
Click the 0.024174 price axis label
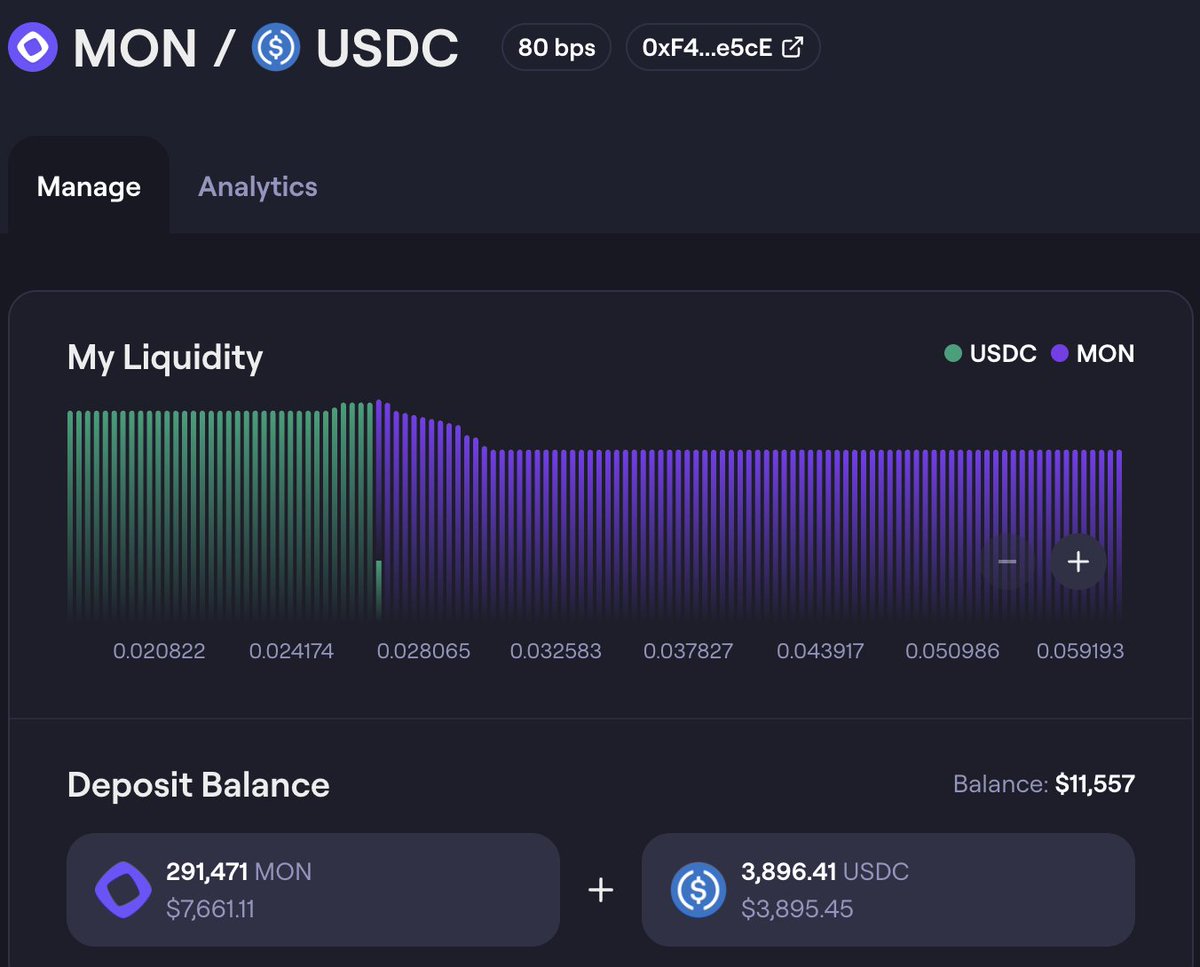point(291,651)
